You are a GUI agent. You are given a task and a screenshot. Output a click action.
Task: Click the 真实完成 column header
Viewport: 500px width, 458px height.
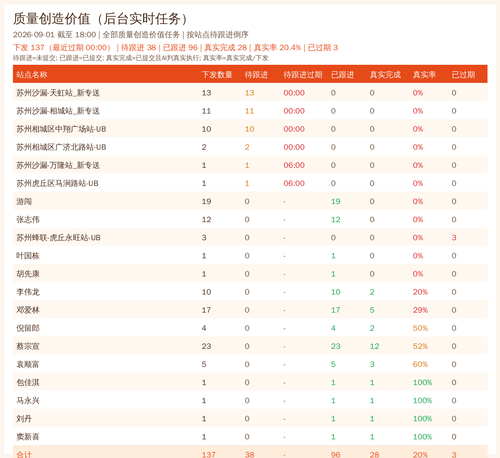385,75
